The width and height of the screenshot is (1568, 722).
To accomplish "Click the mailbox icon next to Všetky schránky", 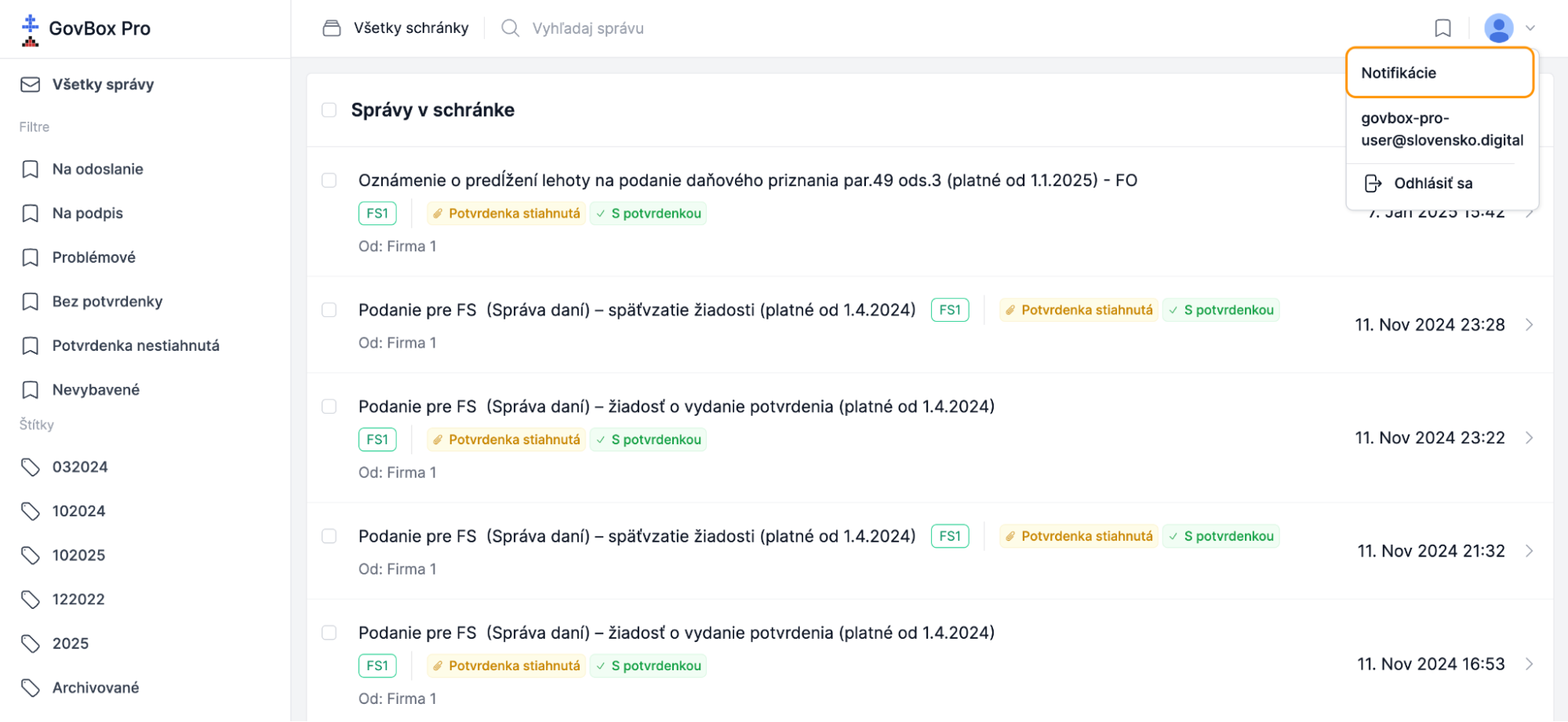I will pyautogui.click(x=332, y=28).
